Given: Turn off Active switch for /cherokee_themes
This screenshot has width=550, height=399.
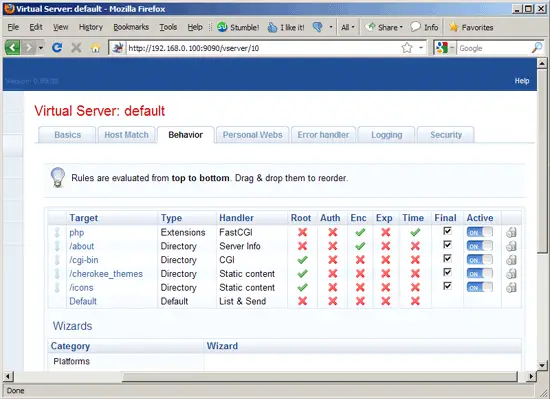Looking at the screenshot, I should click(x=479, y=273).
